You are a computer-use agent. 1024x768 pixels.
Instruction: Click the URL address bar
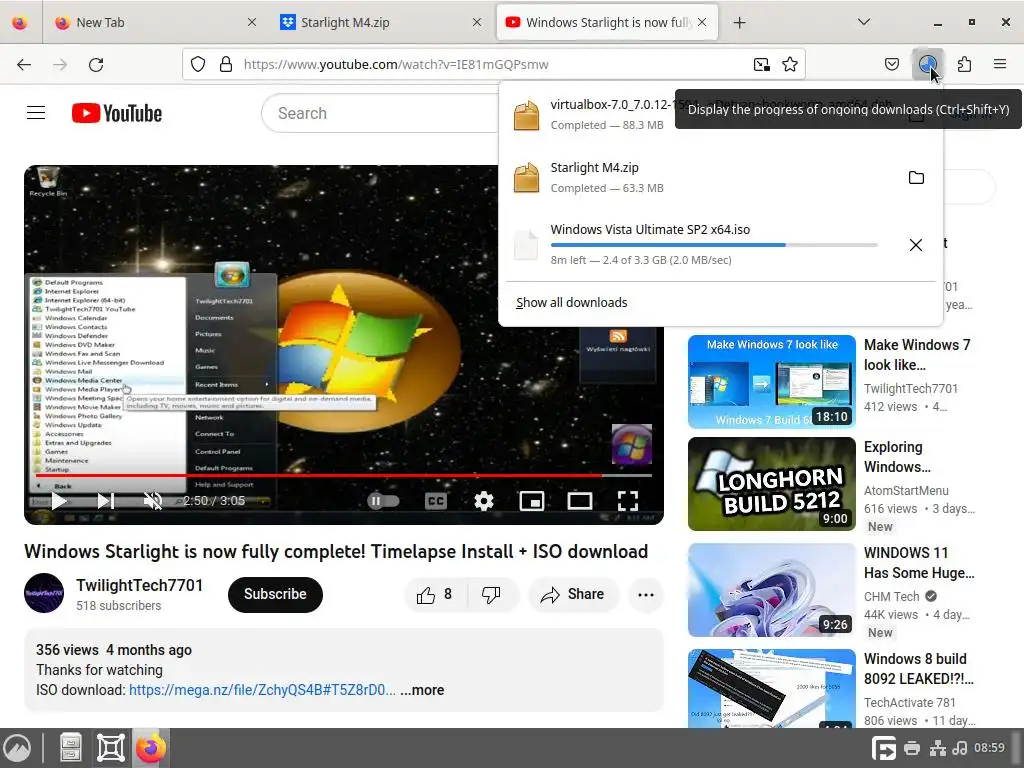pyautogui.click(x=493, y=64)
